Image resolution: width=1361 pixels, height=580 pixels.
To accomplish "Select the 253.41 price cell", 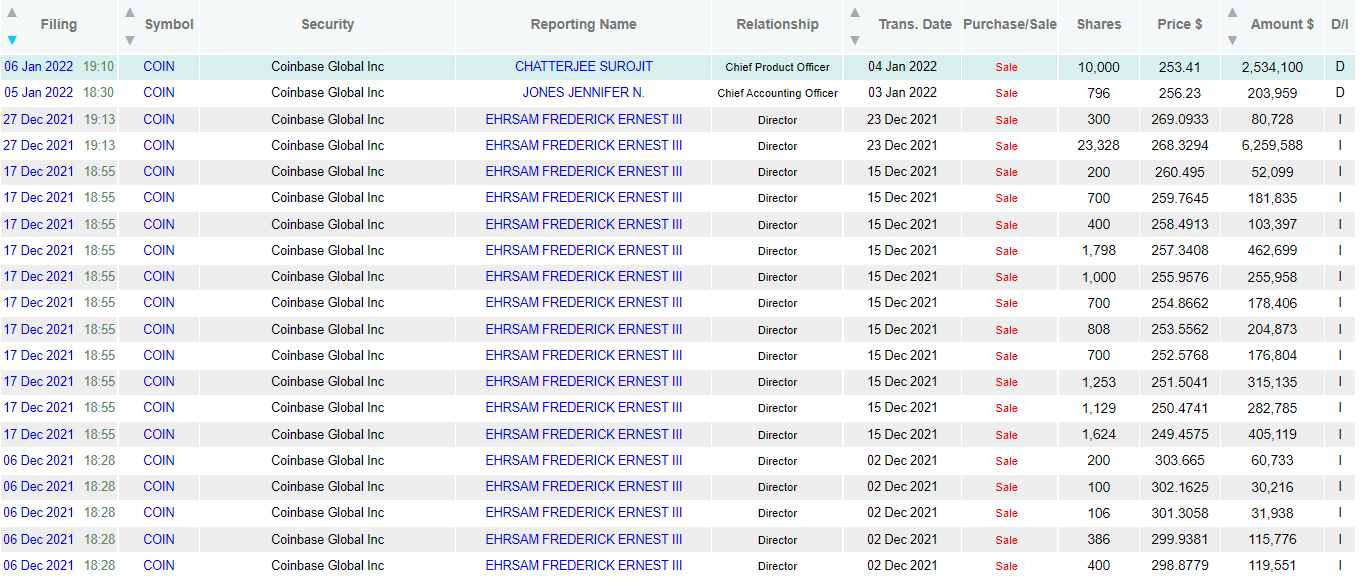I will click(1180, 67).
